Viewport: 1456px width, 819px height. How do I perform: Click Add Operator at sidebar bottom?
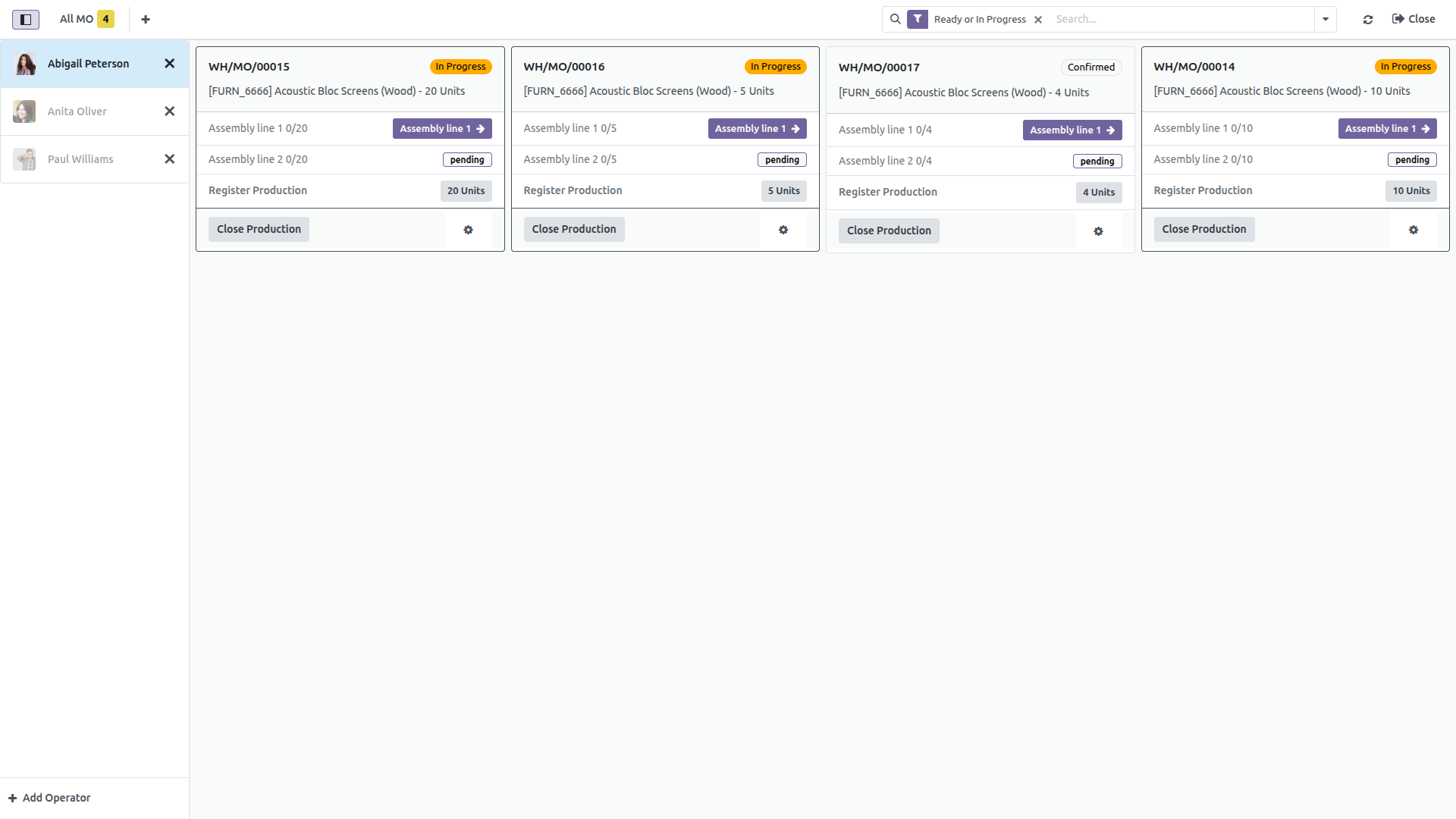pos(49,798)
